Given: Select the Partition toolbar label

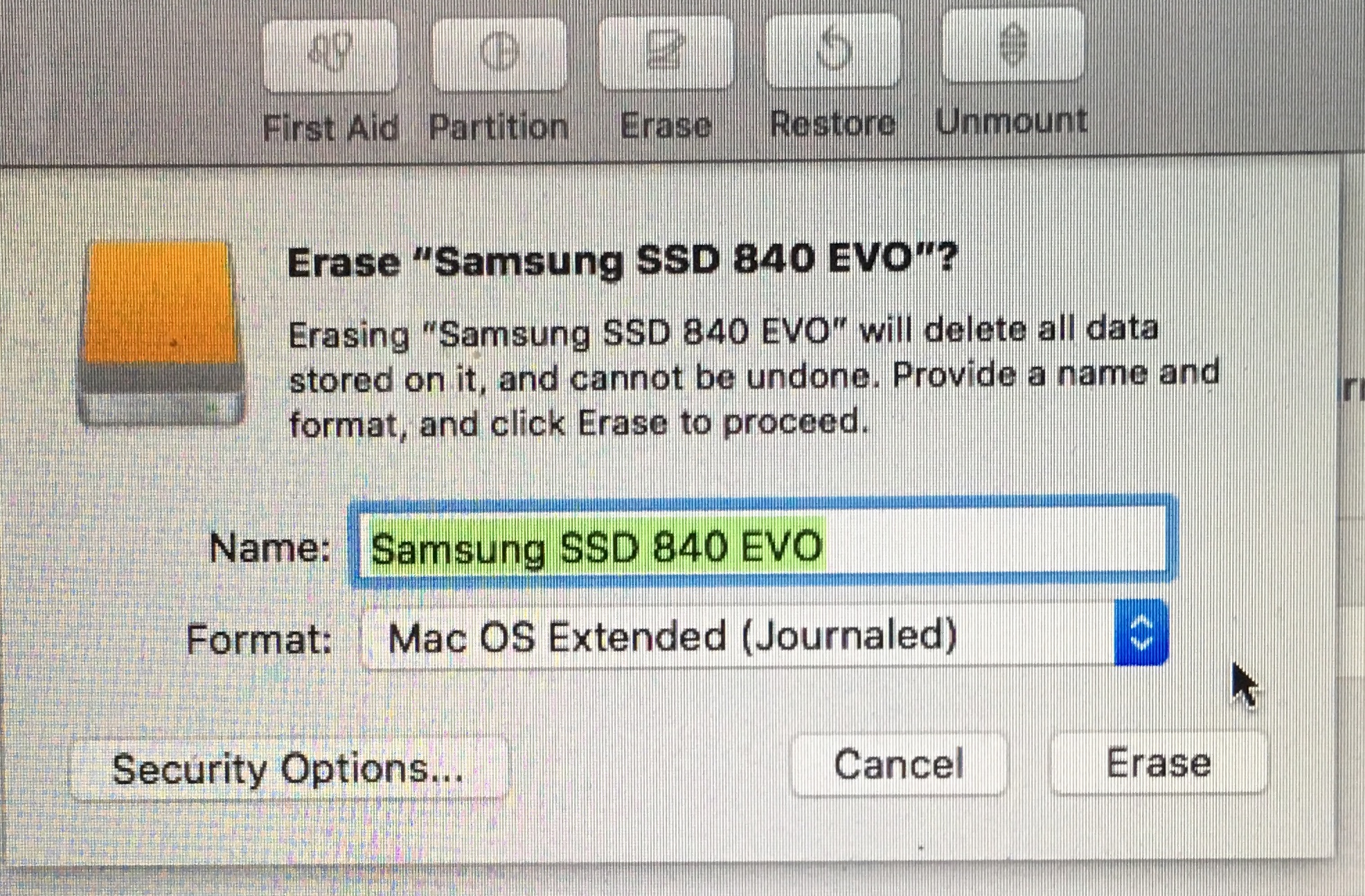Looking at the screenshot, I should pyautogui.click(x=499, y=127).
